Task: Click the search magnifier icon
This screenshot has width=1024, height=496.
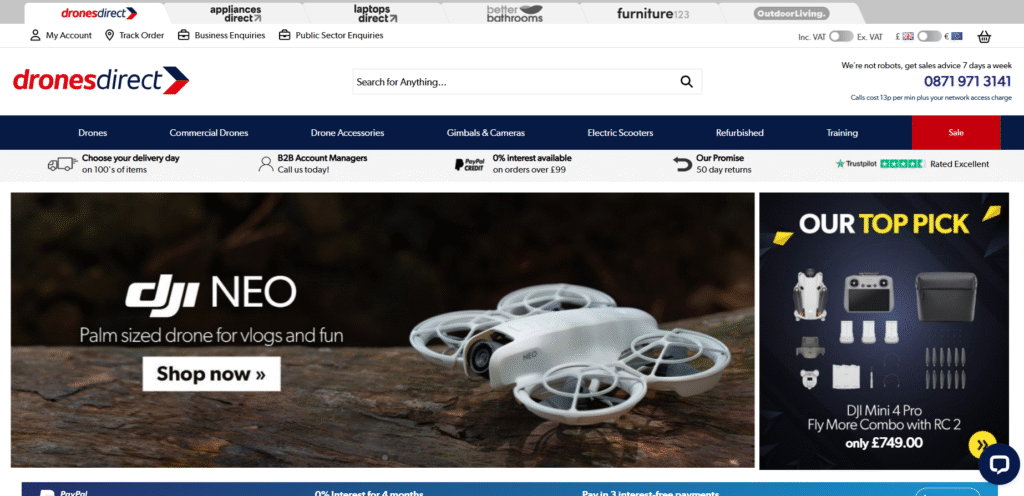Action: [686, 82]
